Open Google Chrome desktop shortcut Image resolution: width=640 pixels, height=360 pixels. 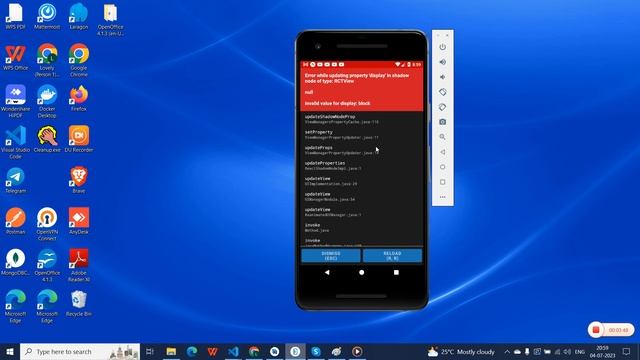[78, 60]
